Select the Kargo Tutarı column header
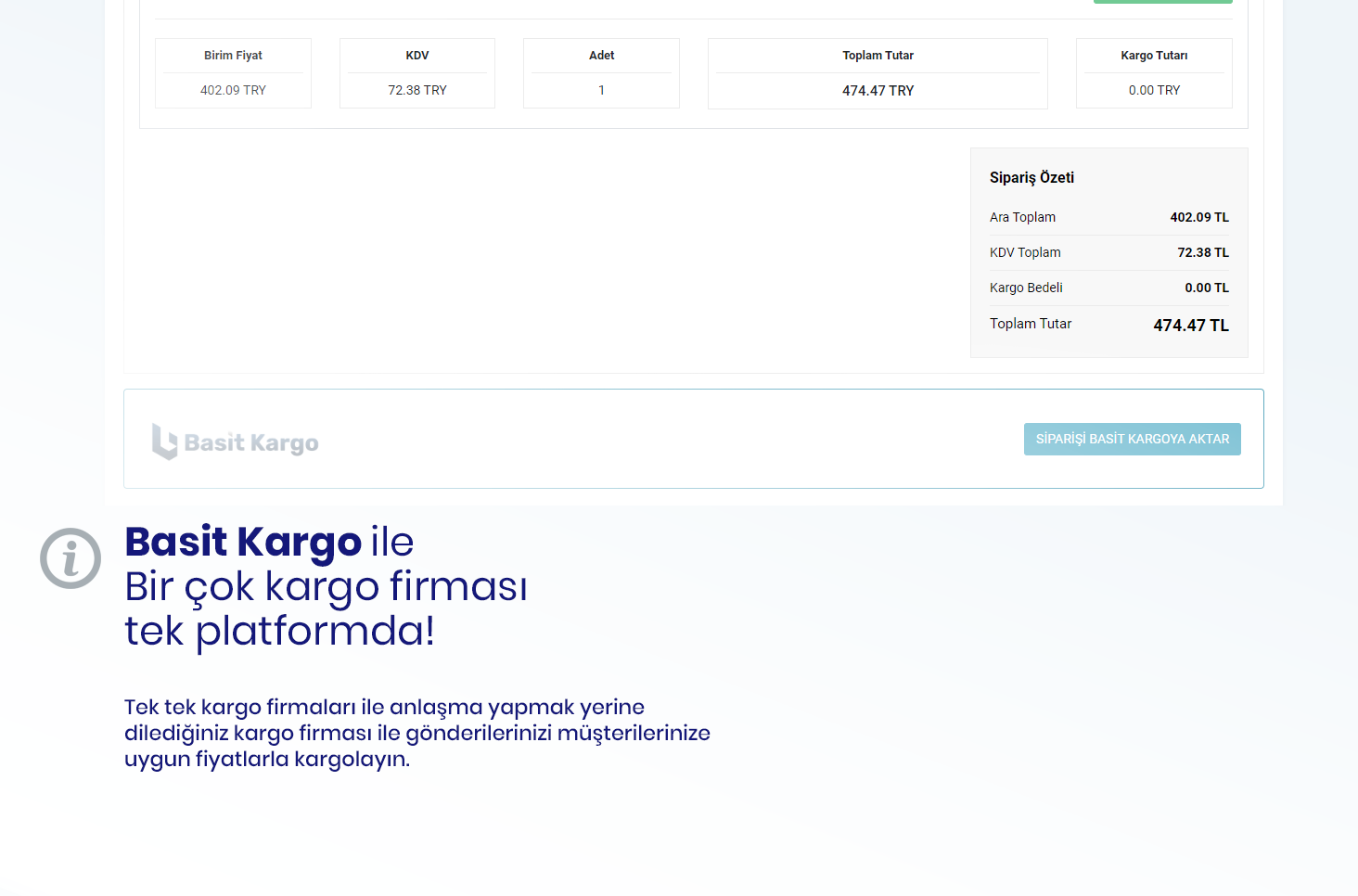The image size is (1358, 896). point(1154,56)
